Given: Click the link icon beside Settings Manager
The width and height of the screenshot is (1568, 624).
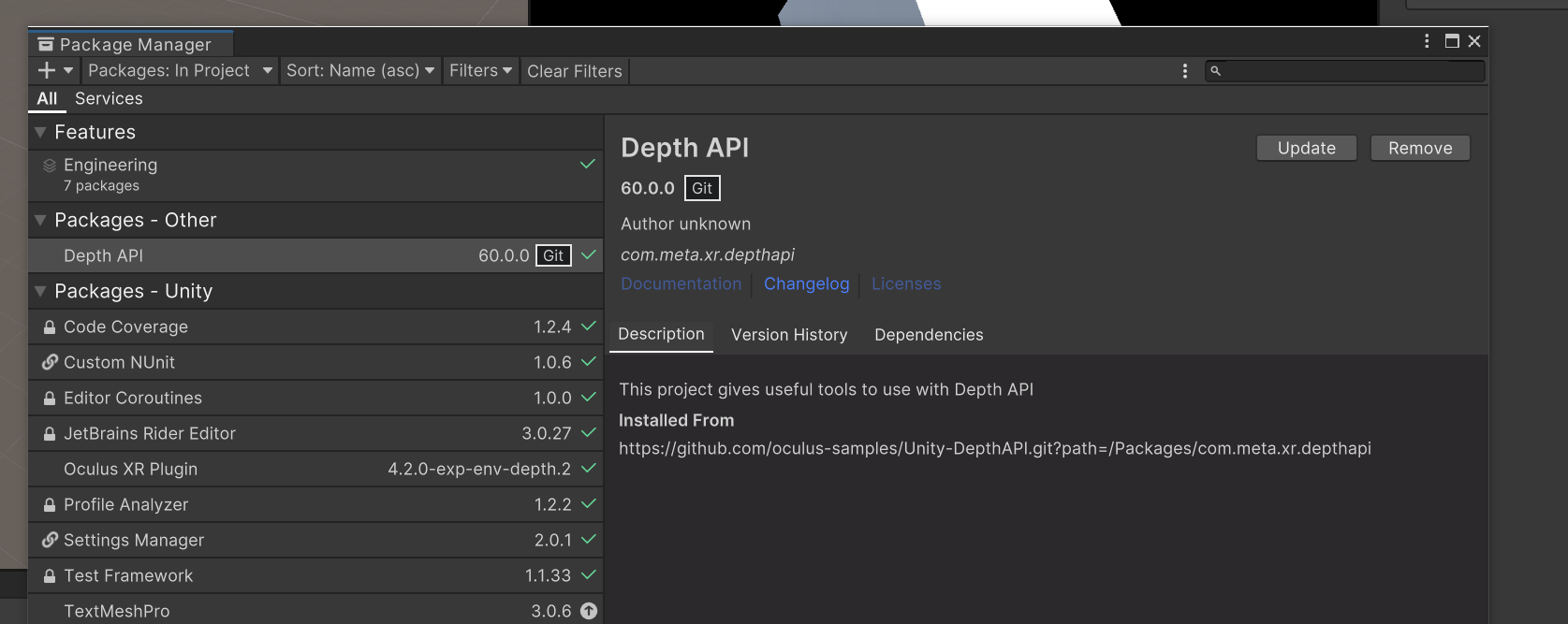Looking at the screenshot, I should point(50,540).
